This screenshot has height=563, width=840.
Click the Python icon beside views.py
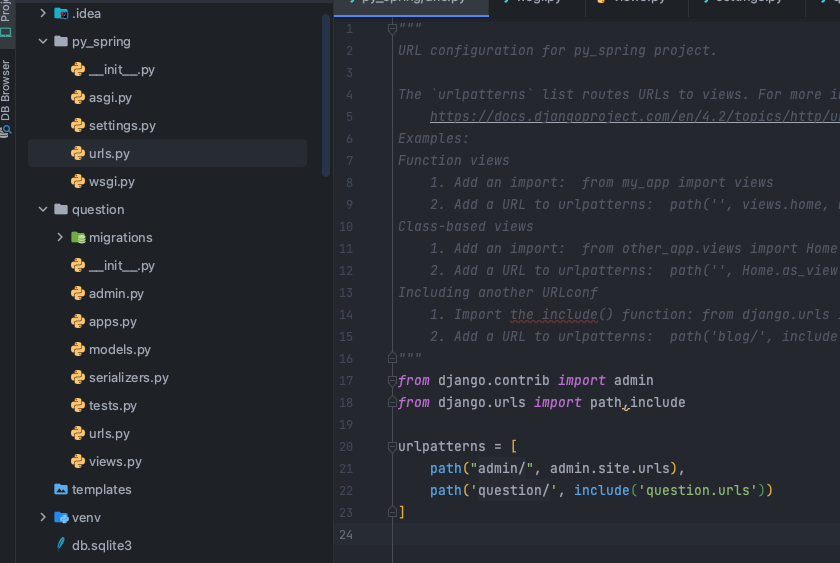point(78,461)
